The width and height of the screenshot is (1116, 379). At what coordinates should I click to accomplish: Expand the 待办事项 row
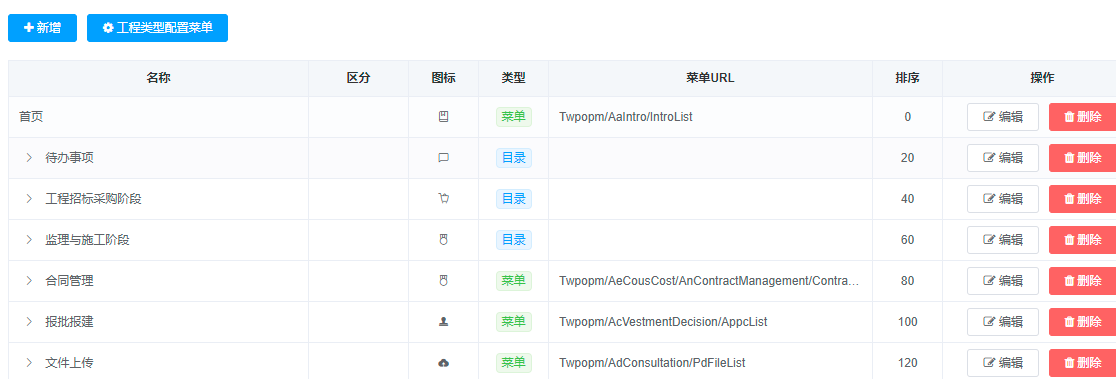29,158
